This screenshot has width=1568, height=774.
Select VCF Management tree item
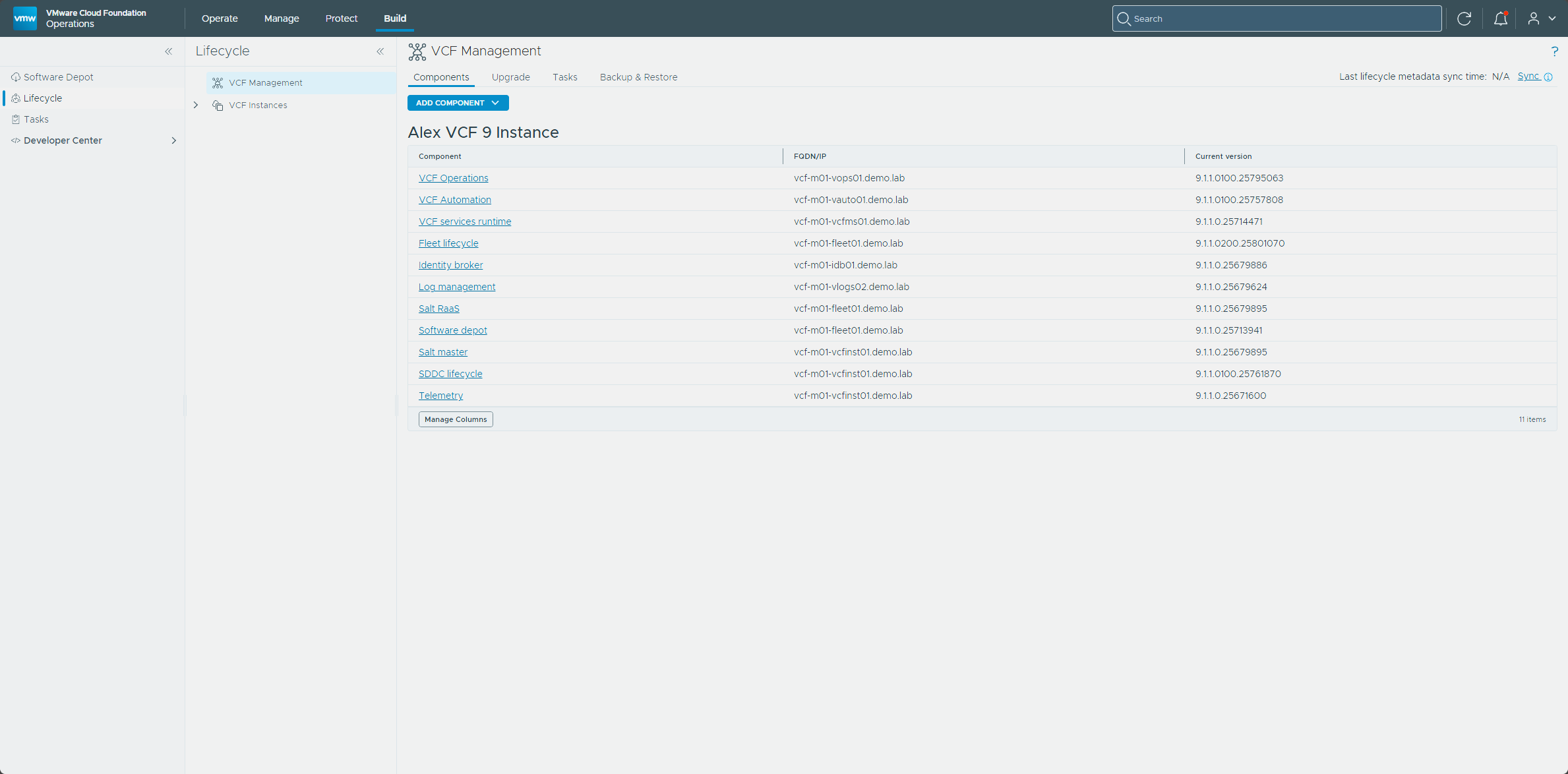click(x=265, y=82)
